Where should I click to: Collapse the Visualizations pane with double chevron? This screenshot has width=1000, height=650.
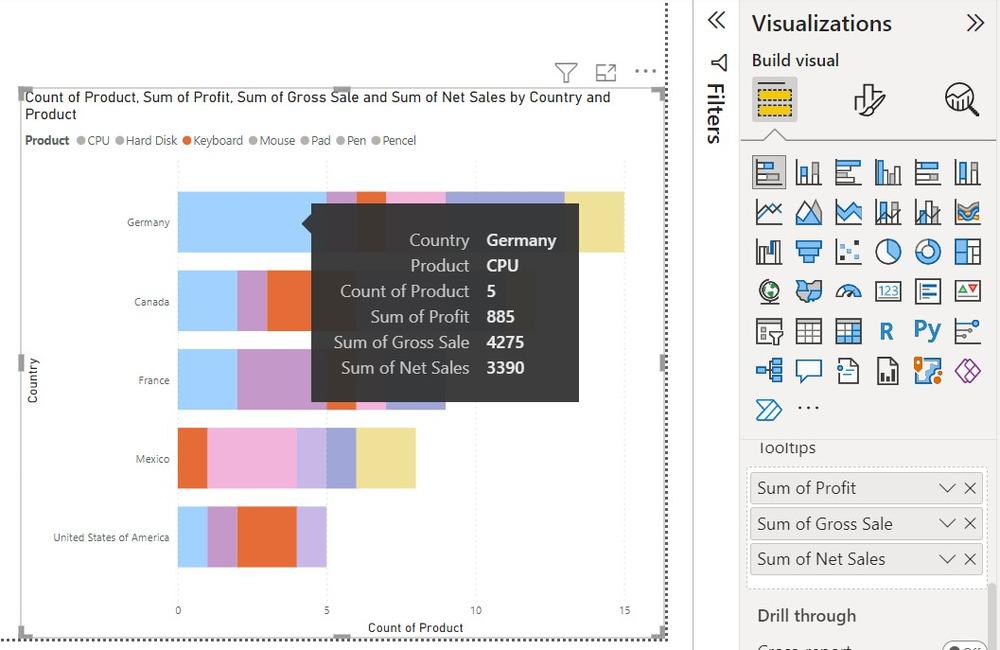[x=975, y=23]
